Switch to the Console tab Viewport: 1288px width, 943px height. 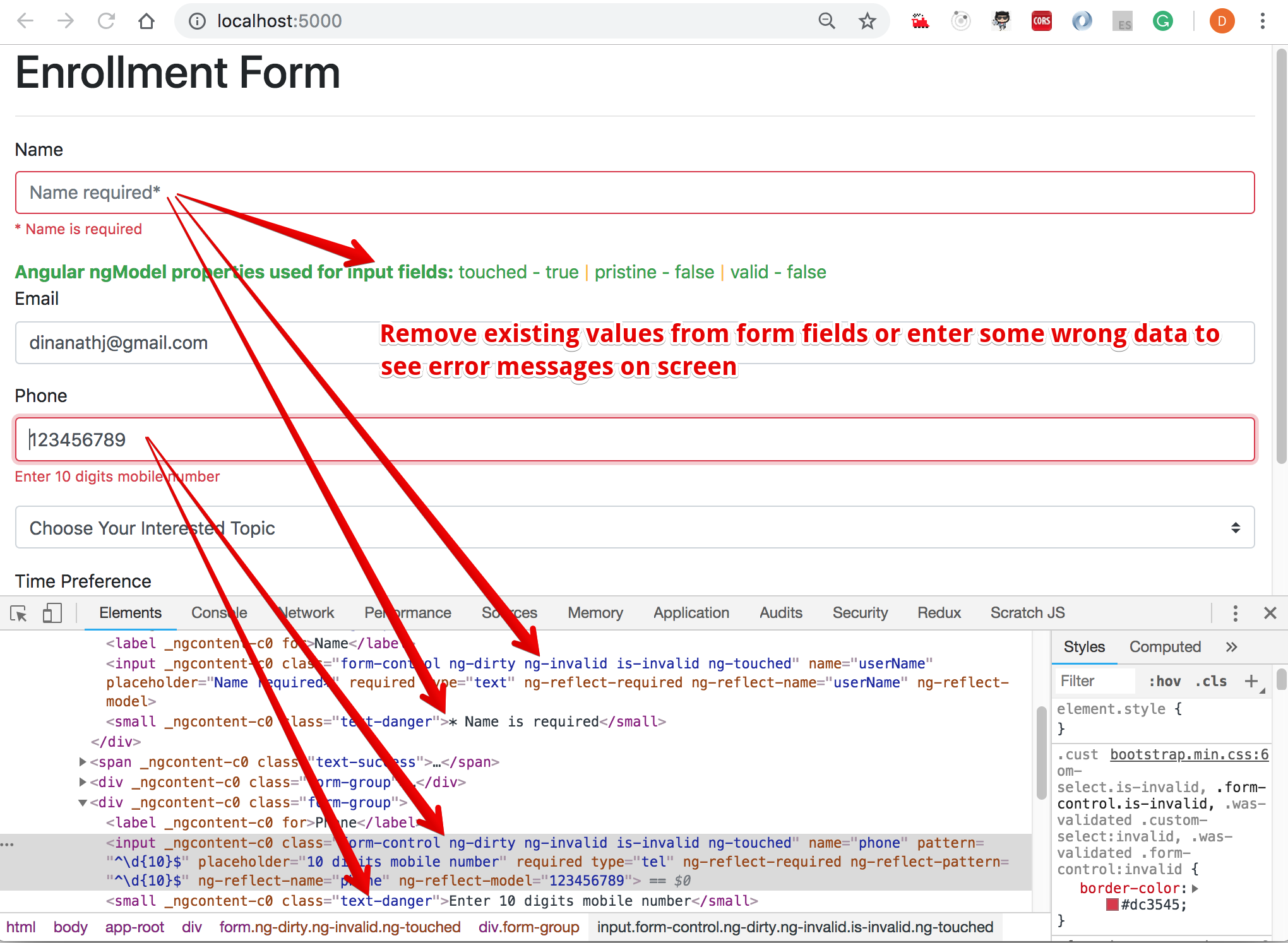click(x=219, y=613)
